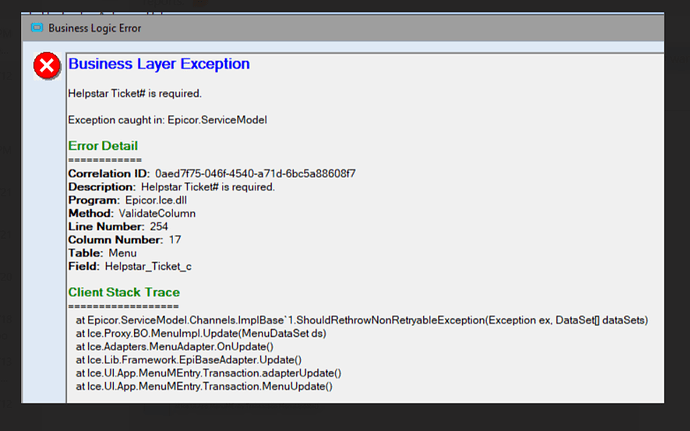The image size is (690, 431).
Task: Click the Description line in Error Detail
Action: pos(172,187)
